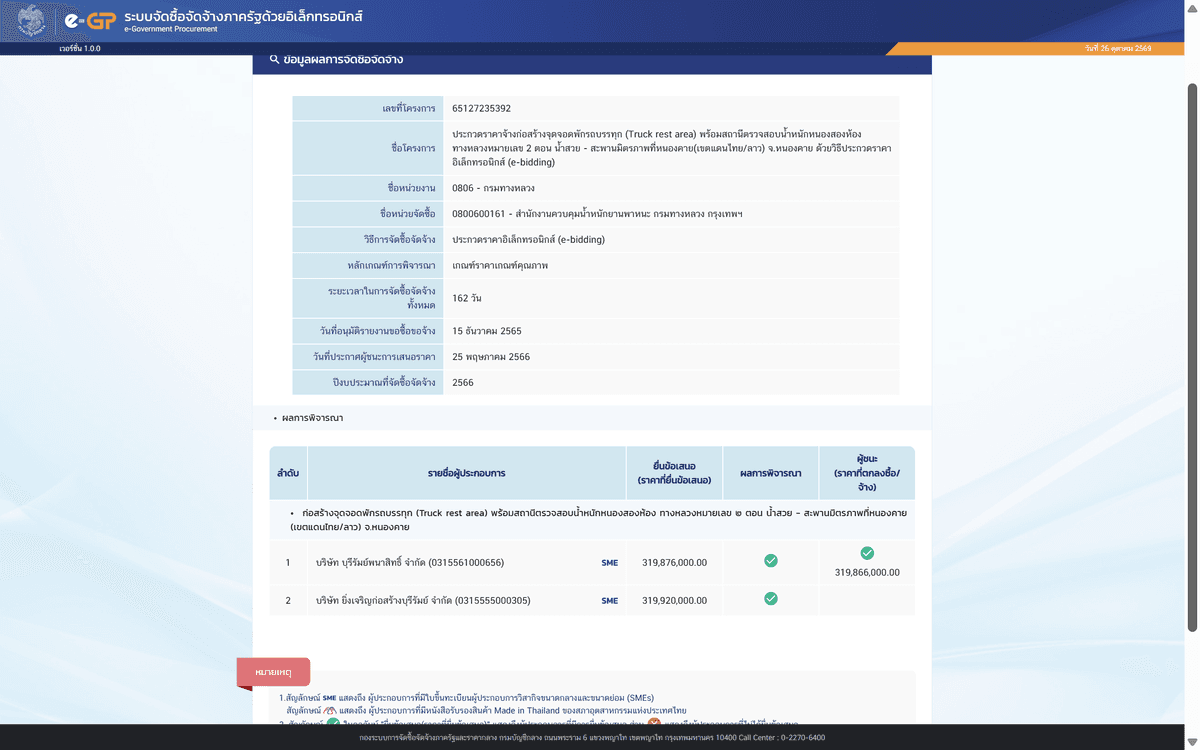Click row 1's green check under ผลการพิจารณา
This screenshot has width=1200, height=750.
[x=771, y=561]
